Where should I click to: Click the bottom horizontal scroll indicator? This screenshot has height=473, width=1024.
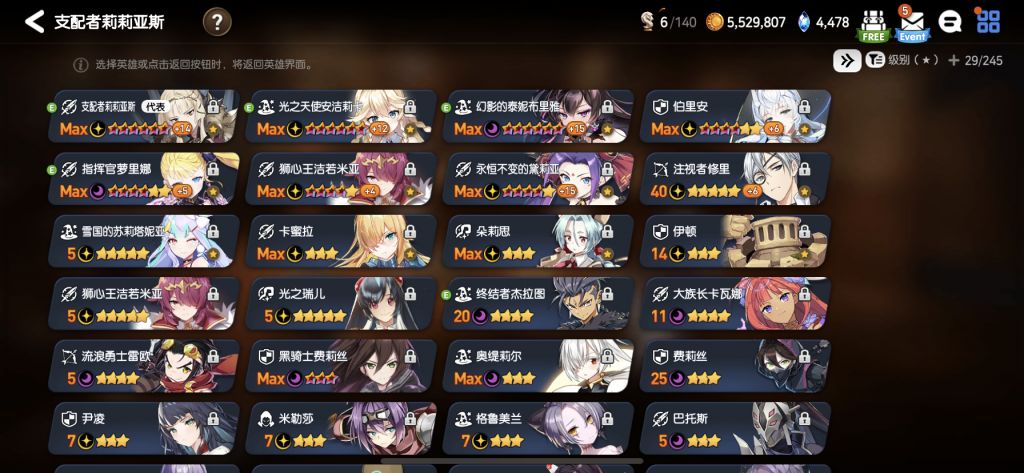click(511, 461)
